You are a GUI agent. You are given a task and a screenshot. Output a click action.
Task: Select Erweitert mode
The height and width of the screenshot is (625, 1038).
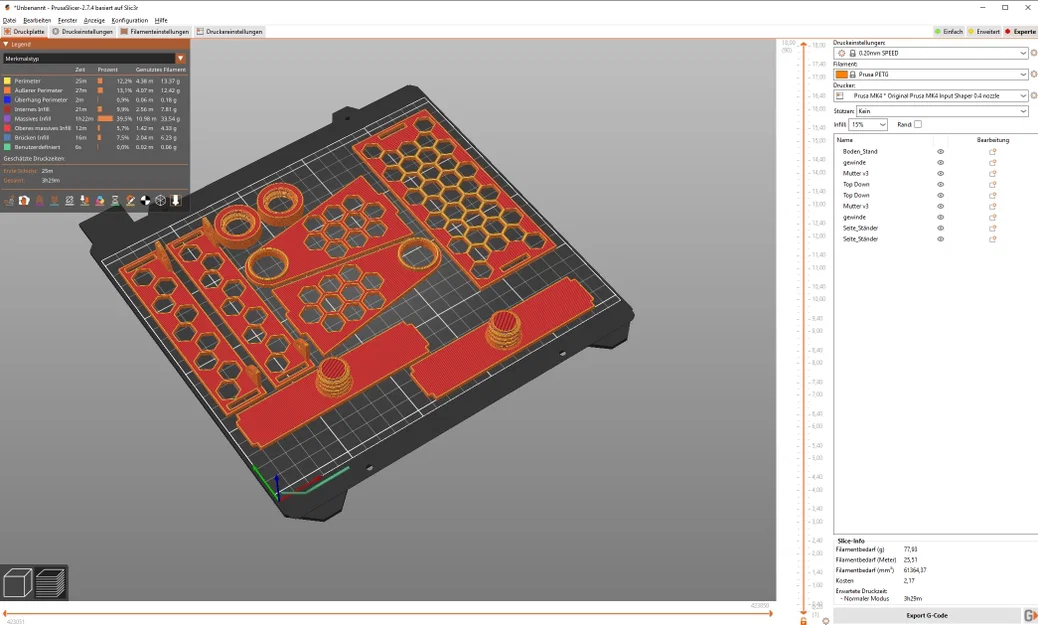[984, 31]
